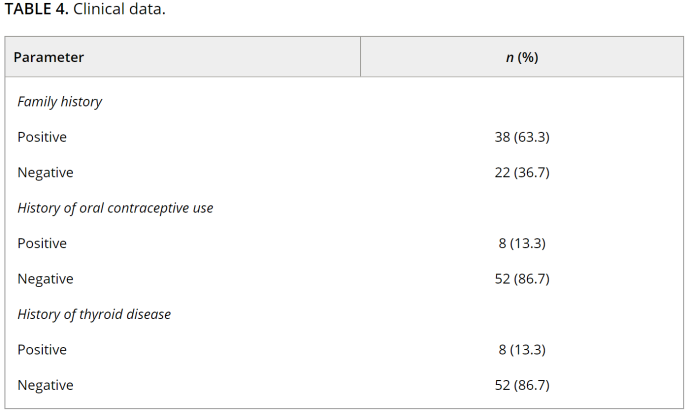Click the TABLE 4 Clinical data caption
The image size is (691, 416).
point(85,9)
